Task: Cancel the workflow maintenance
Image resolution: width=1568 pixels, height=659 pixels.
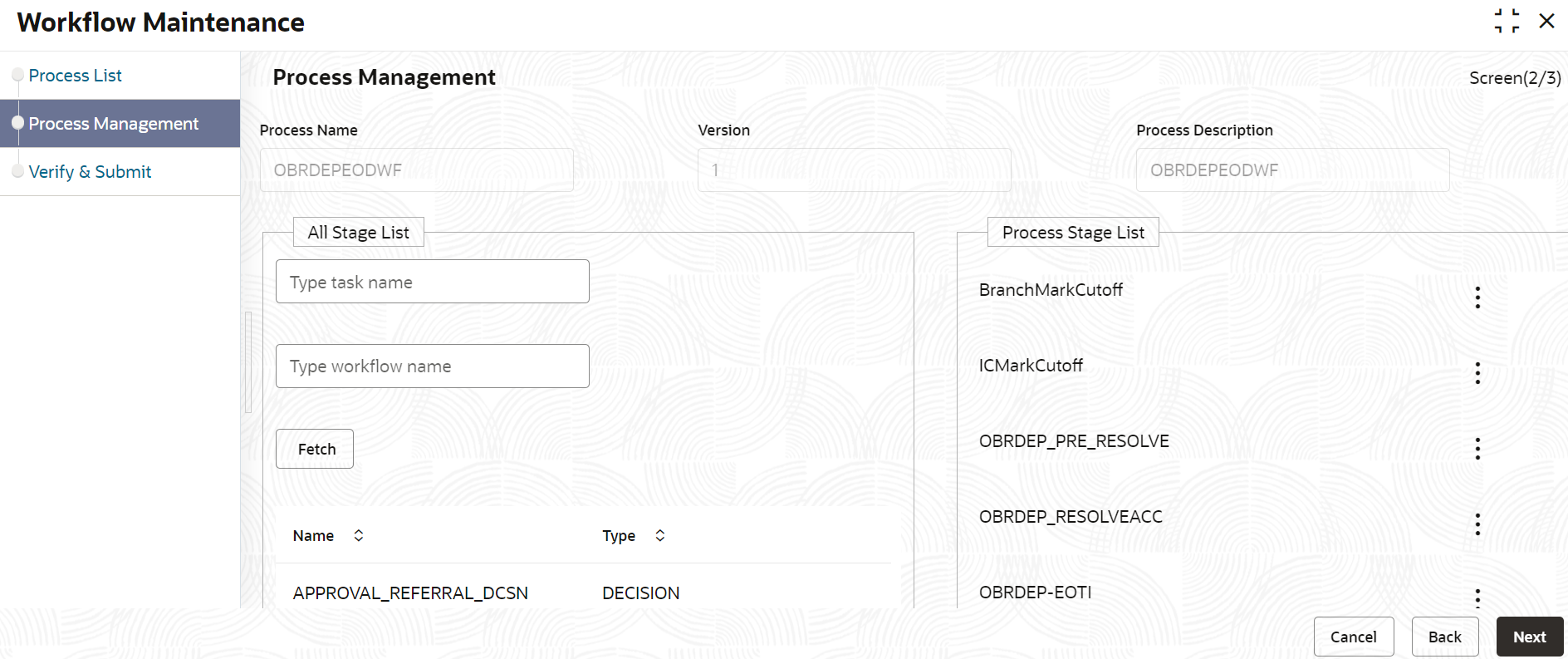Action: (1354, 637)
